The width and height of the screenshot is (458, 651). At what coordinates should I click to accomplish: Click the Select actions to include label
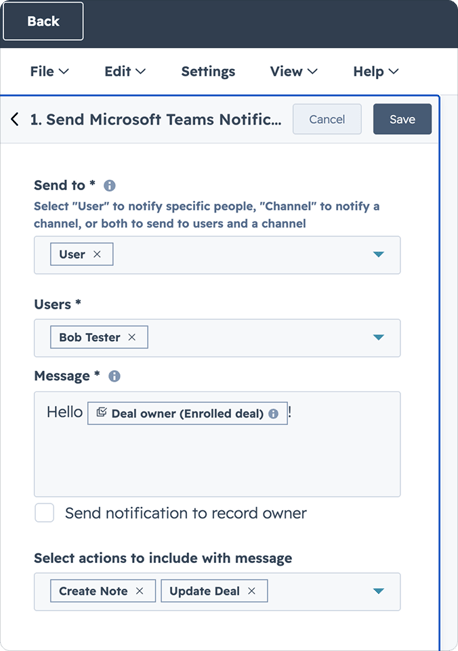(163, 558)
